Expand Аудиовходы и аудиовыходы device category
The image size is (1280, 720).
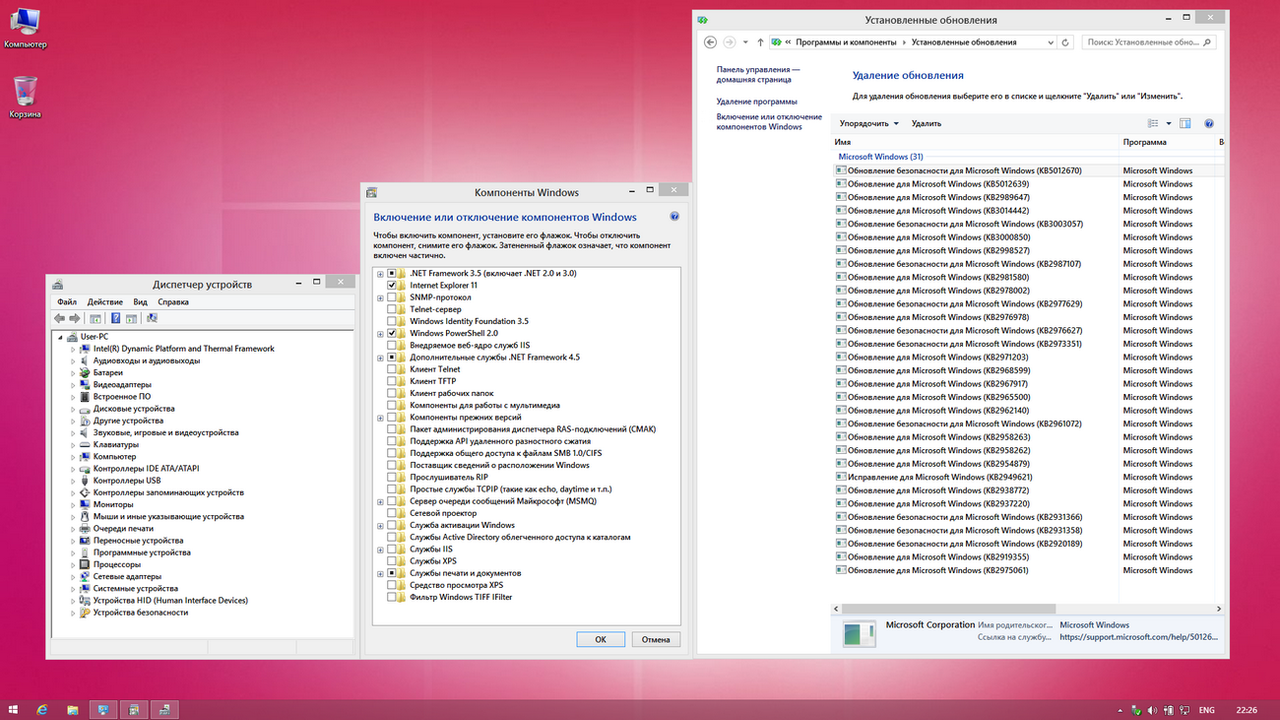73,360
